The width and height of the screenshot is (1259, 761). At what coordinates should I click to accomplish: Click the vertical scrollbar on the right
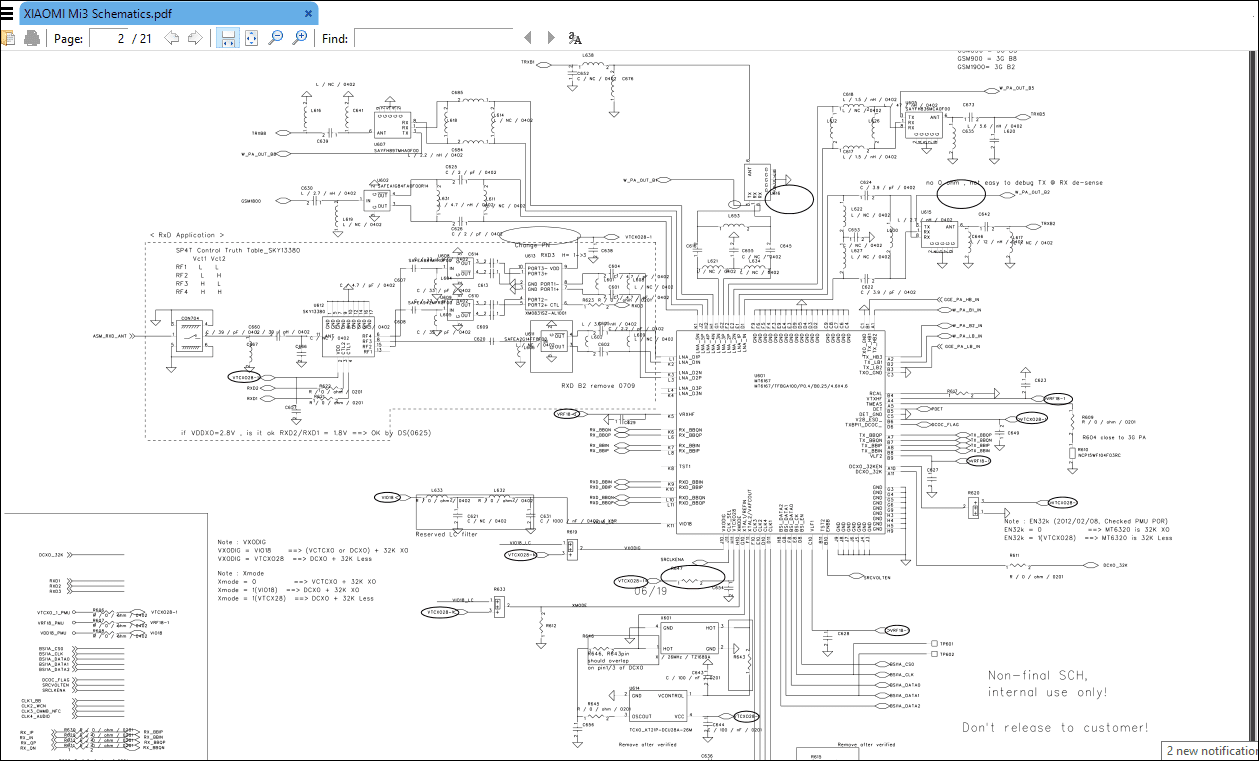click(x=1253, y=400)
